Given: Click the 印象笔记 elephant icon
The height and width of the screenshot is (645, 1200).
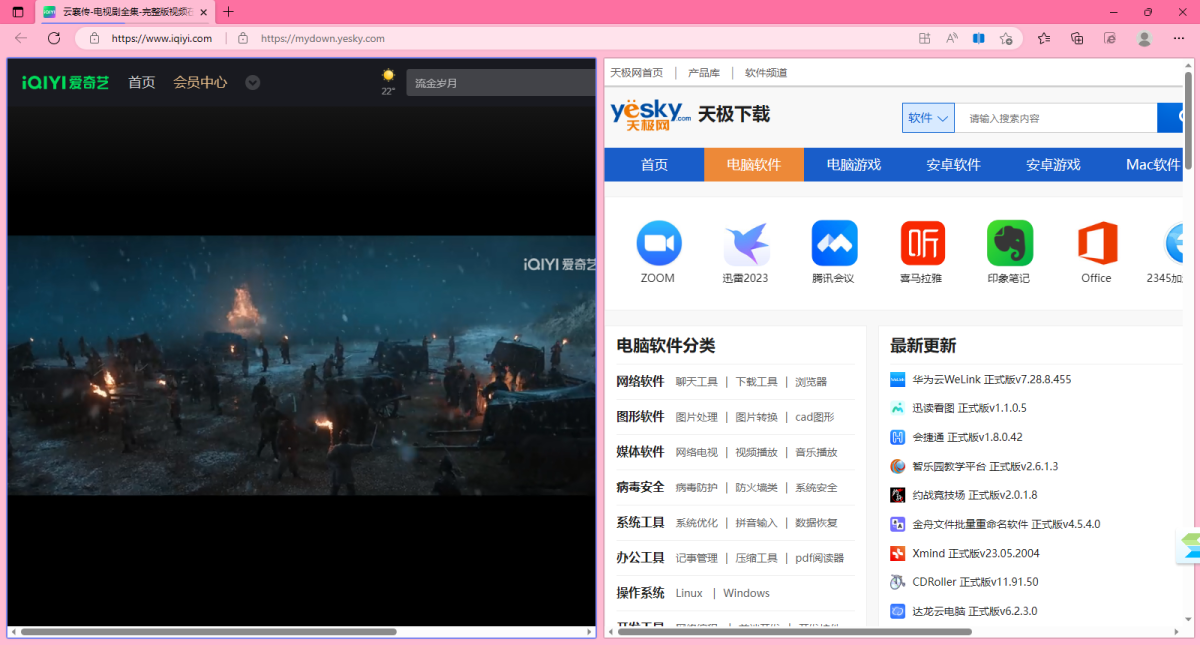Looking at the screenshot, I should (1009, 243).
